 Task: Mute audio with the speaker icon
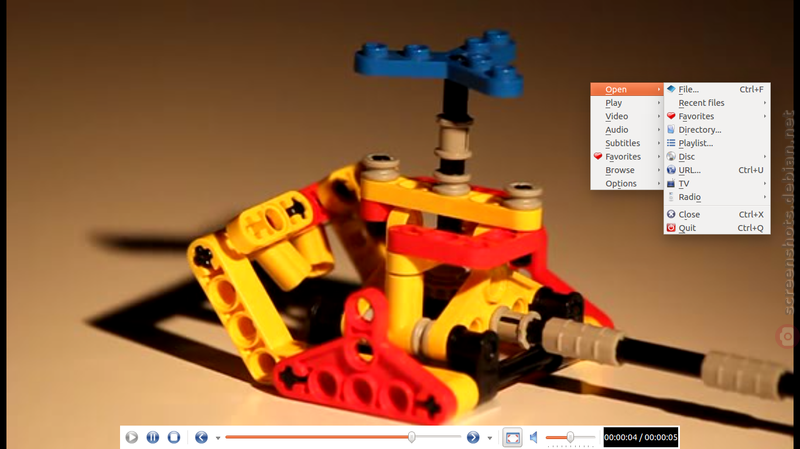coord(533,437)
